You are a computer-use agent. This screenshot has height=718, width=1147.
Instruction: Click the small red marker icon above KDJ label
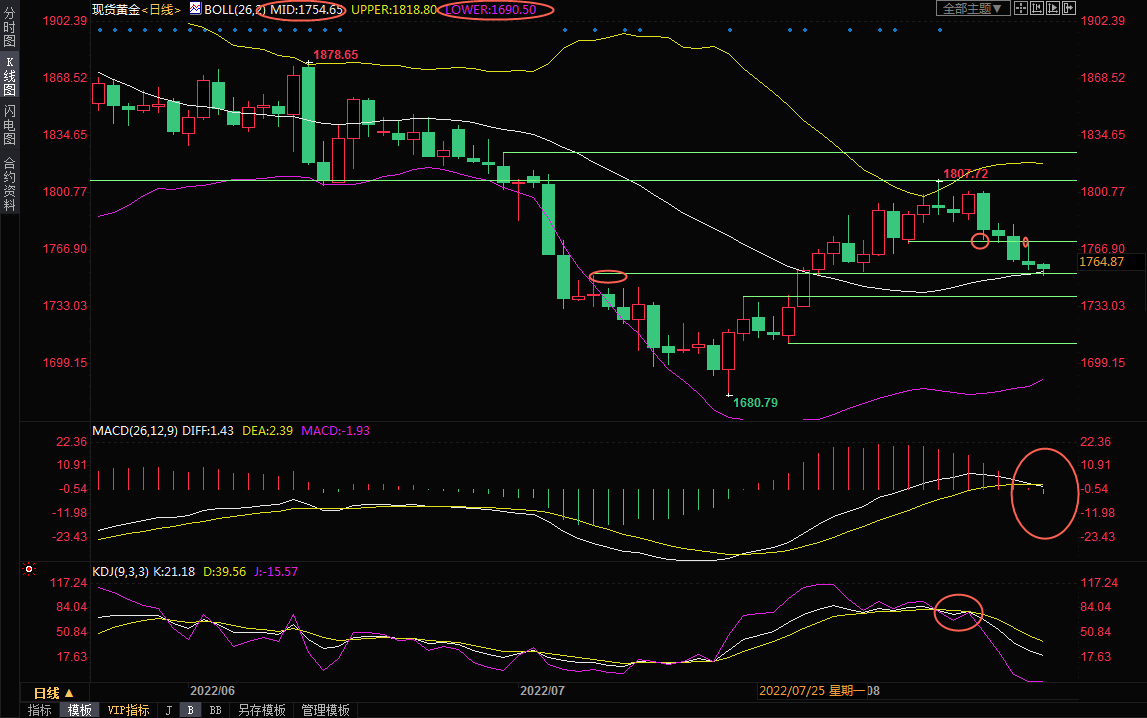(x=29, y=570)
